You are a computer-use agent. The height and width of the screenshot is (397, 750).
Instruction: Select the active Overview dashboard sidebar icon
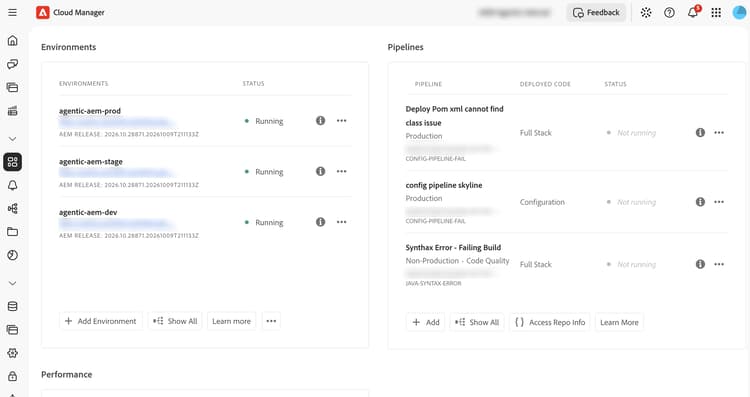[x=12, y=162]
